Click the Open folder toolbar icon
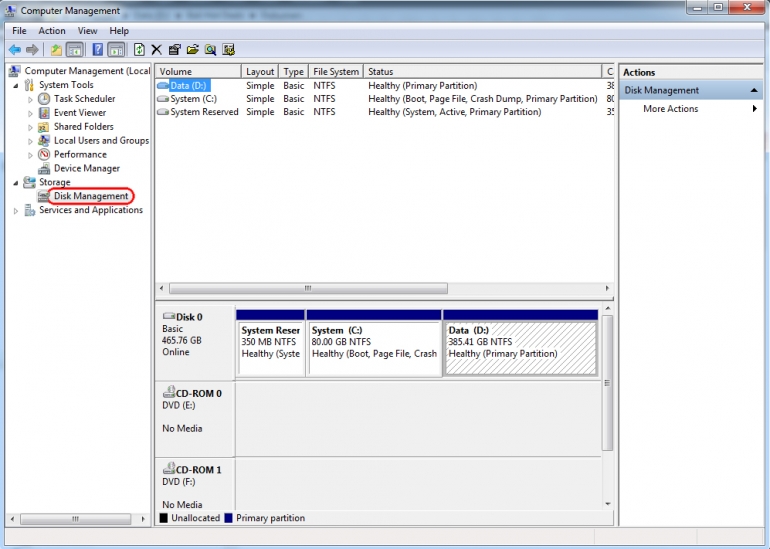The width and height of the screenshot is (770, 549). [192, 50]
